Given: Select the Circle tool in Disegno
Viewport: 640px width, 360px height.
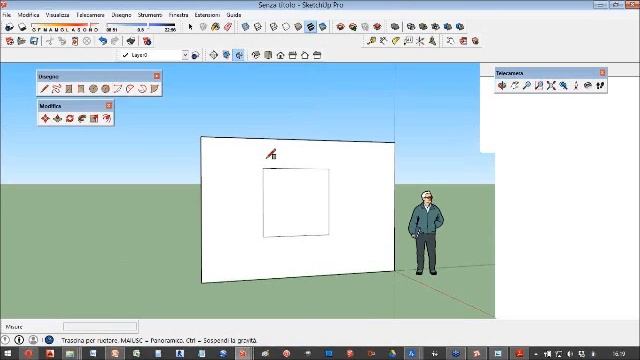Looking at the screenshot, I should coord(93,89).
